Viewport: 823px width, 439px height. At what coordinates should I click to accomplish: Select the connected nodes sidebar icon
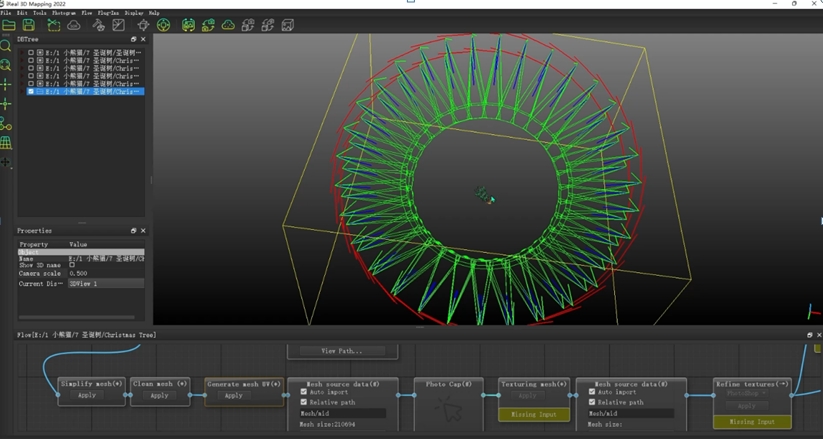(x=5, y=124)
